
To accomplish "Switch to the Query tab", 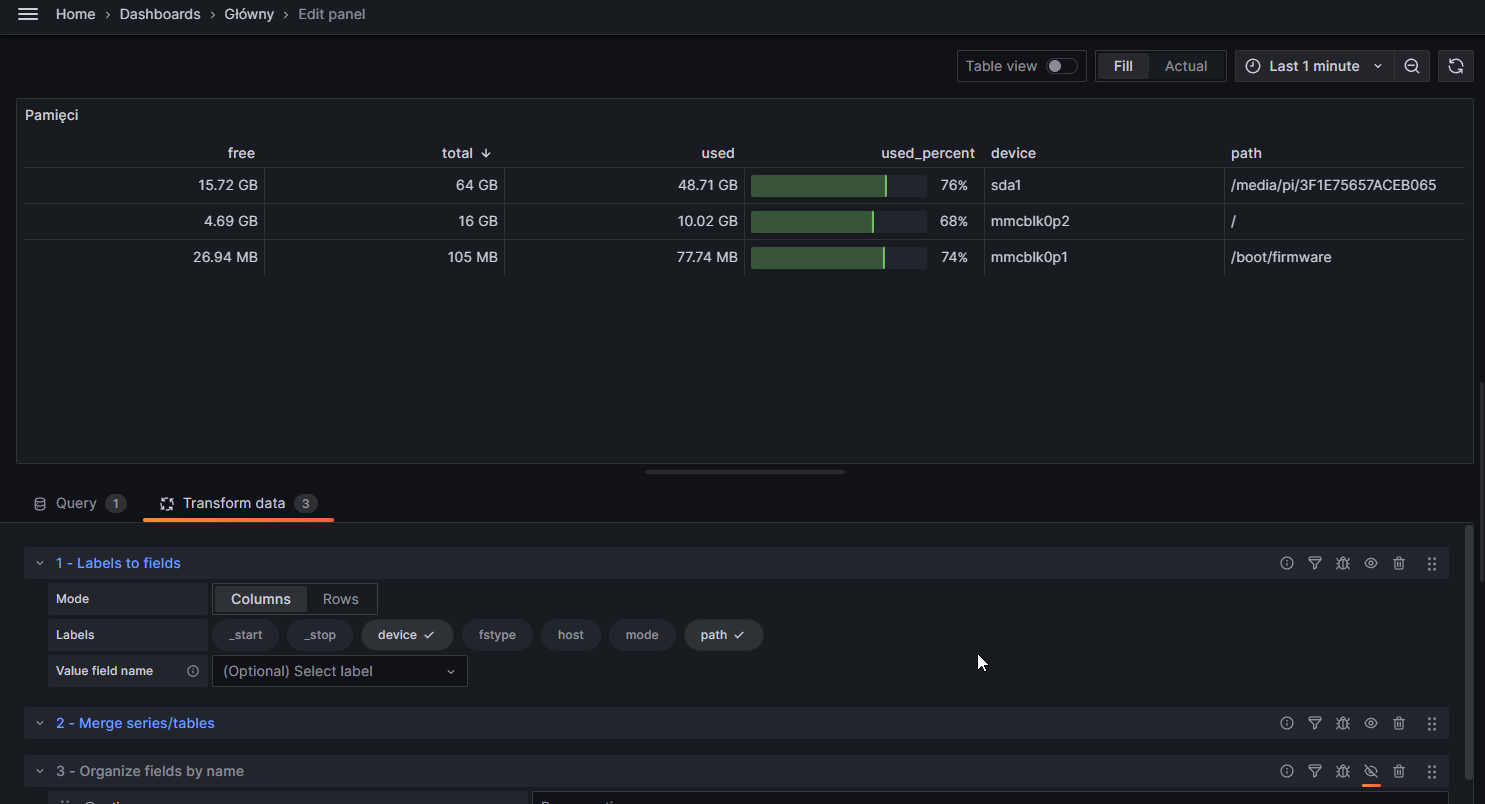I will [x=79, y=503].
